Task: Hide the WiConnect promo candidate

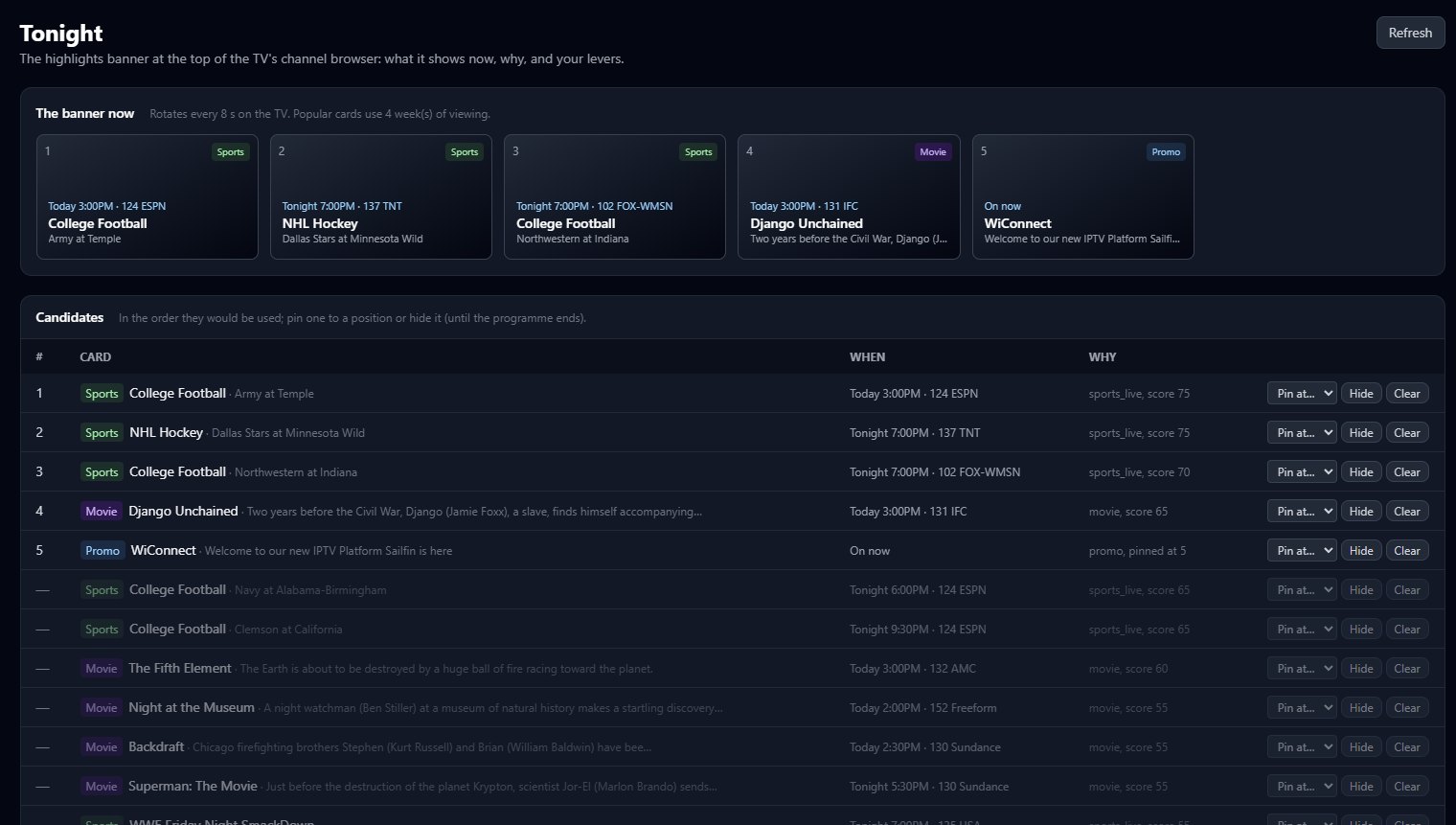Action: tap(1361, 551)
